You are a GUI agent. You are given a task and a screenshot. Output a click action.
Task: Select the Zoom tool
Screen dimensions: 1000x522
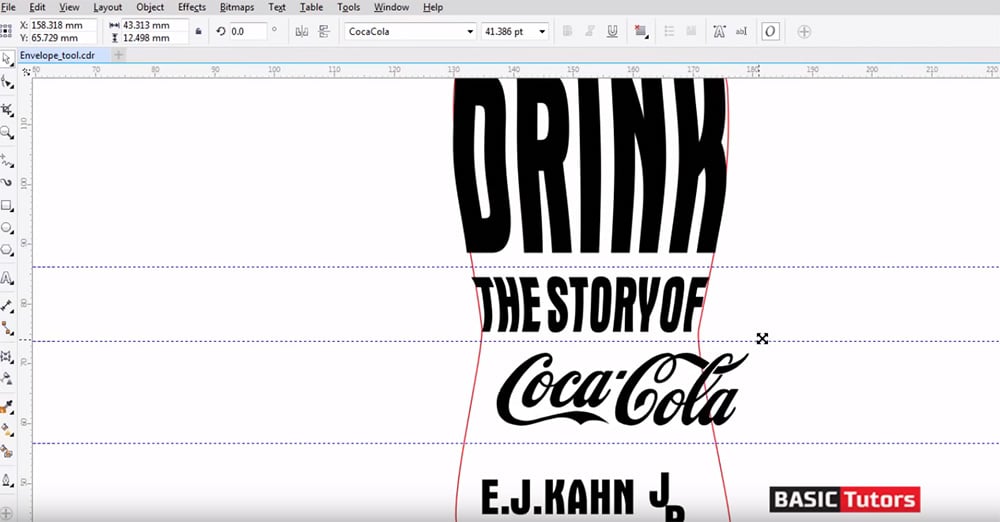[x=7, y=132]
